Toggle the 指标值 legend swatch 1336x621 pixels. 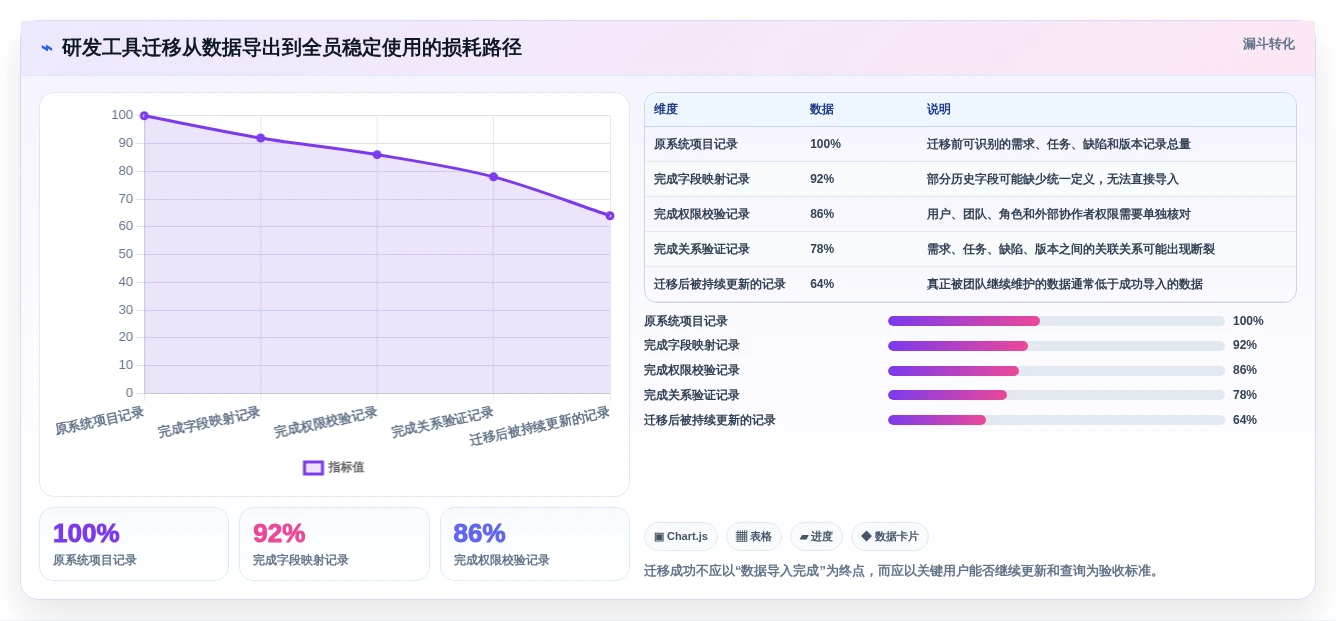pyautogui.click(x=313, y=467)
